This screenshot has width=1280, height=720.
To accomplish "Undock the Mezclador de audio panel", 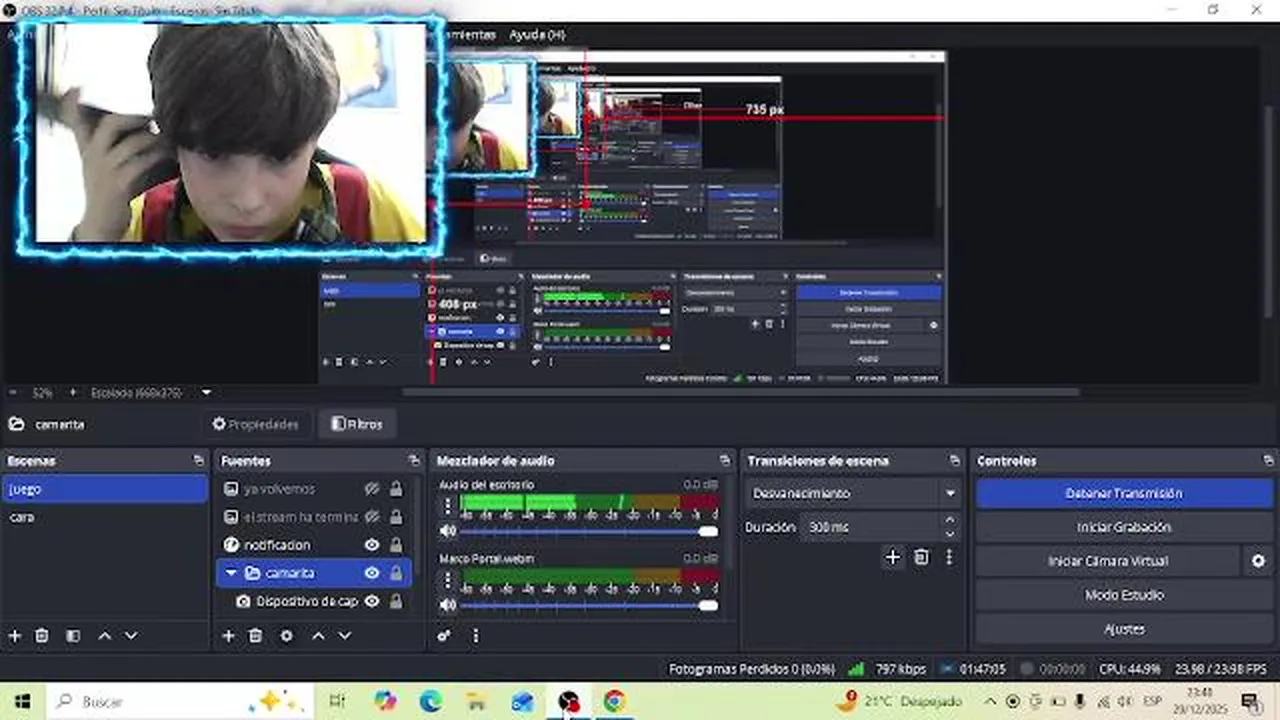I will 725,461.
